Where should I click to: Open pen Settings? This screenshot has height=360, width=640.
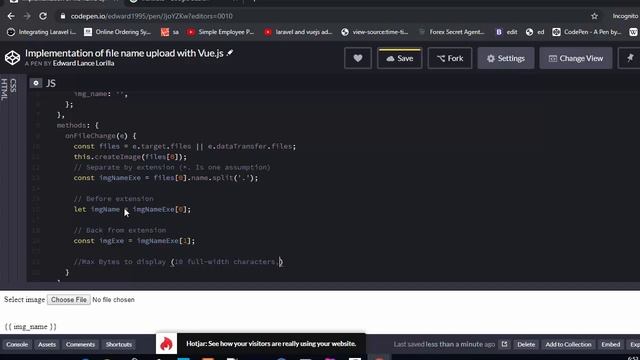point(506,58)
